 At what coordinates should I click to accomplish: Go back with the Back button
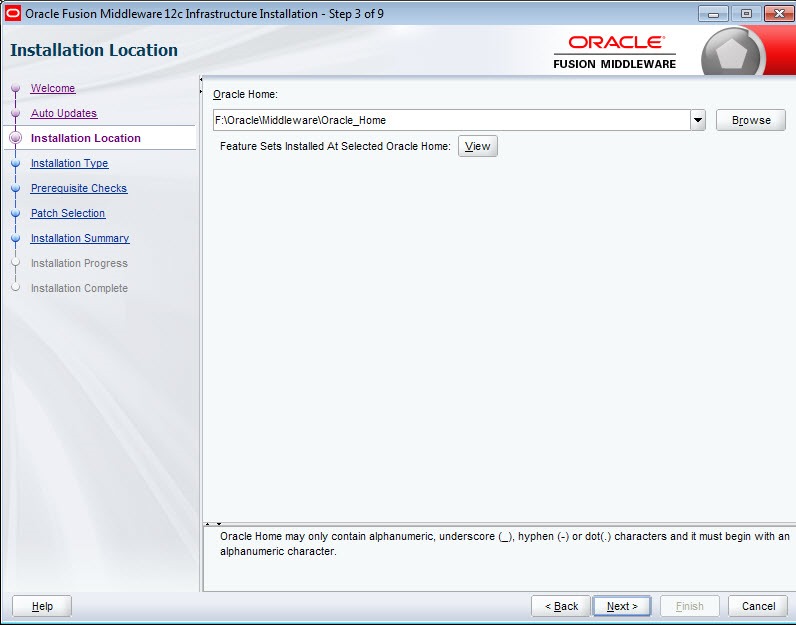tap(561, 606)
